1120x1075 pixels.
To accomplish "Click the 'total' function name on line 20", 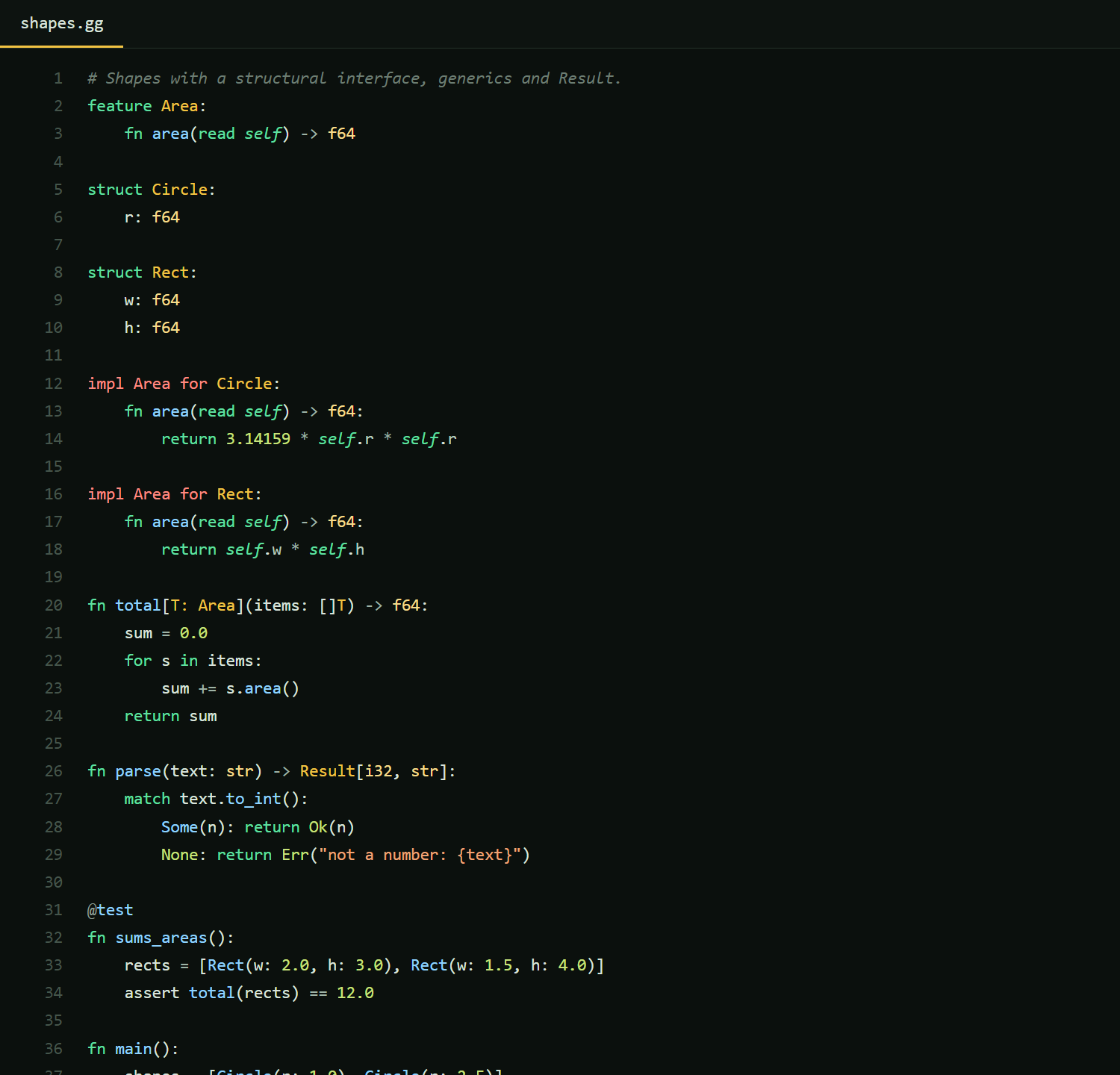I will point(138,605).
